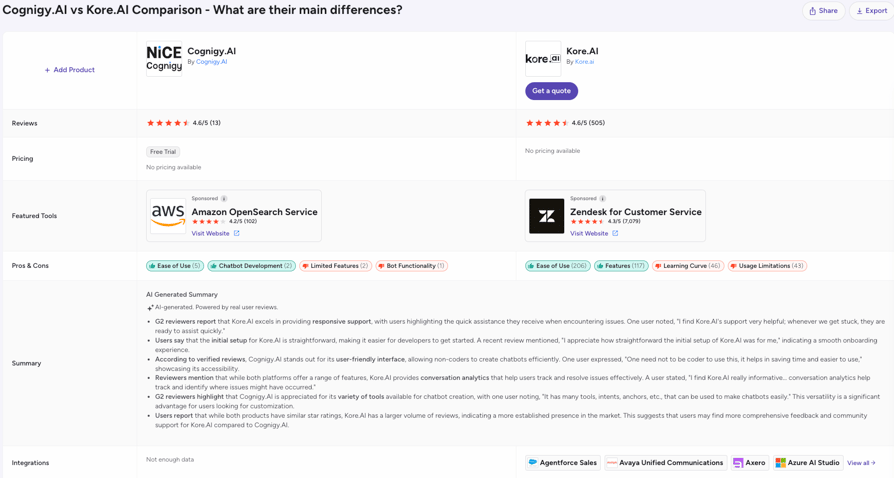894x478 pixels.
Task: Click the AWS logo icon
Action: [x=168, y=216]
